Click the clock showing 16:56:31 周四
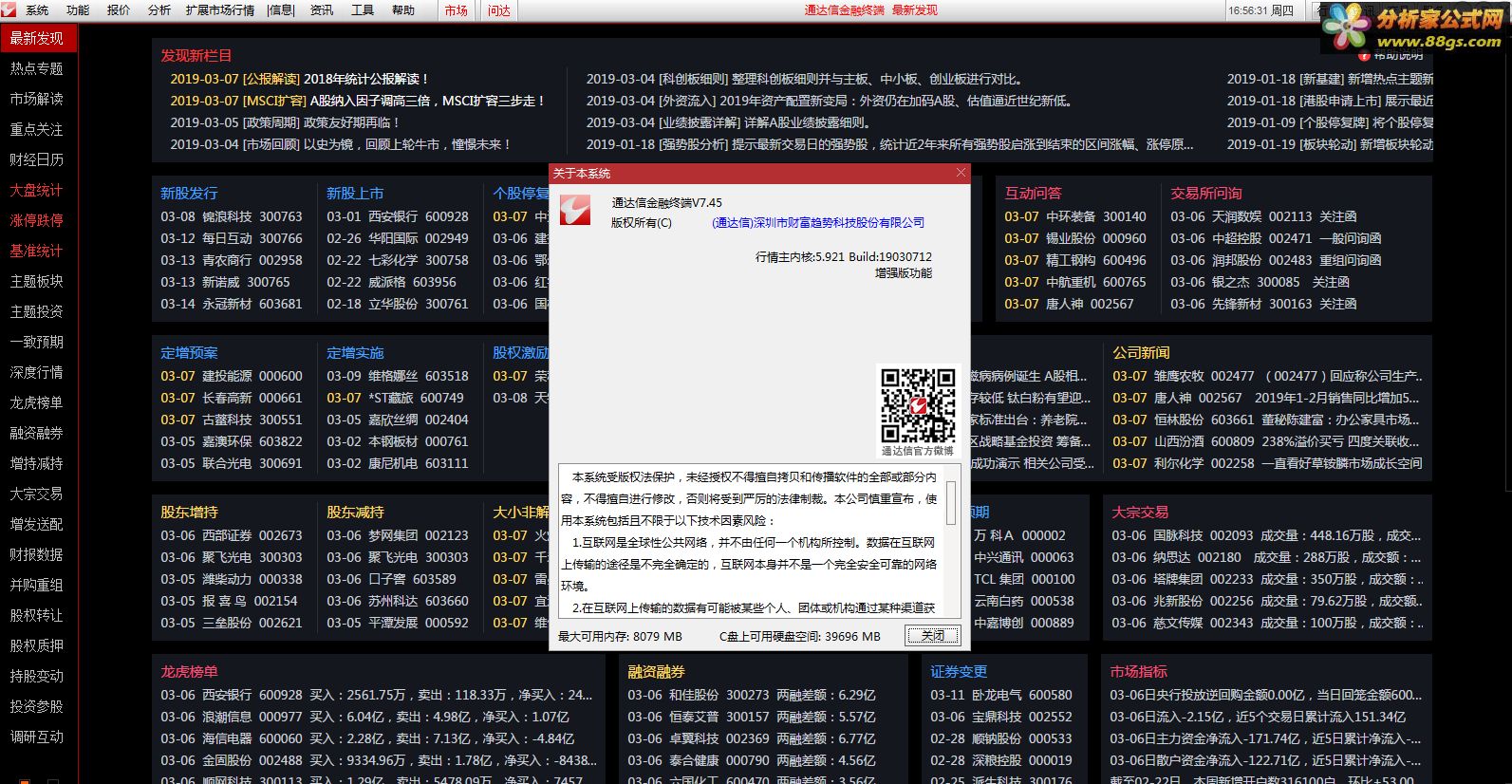 [1260, 10]
